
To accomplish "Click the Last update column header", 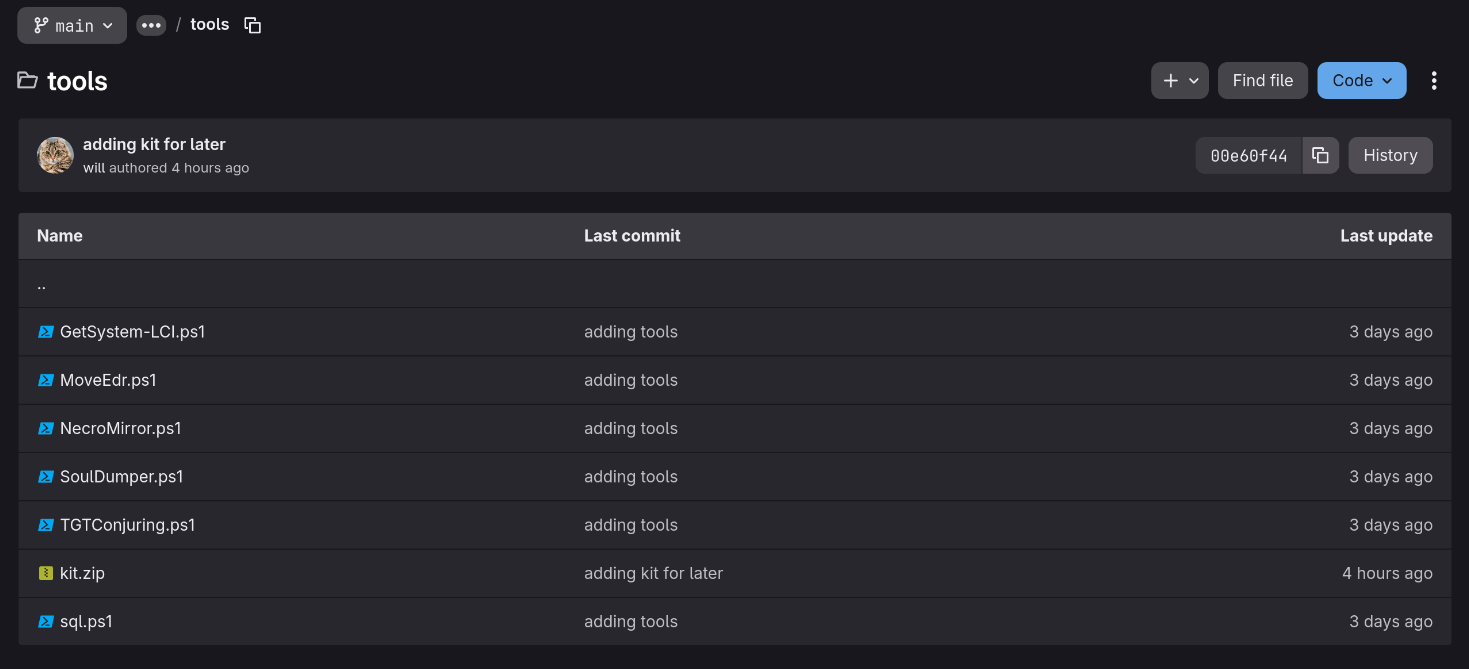I will [1386, 236].
